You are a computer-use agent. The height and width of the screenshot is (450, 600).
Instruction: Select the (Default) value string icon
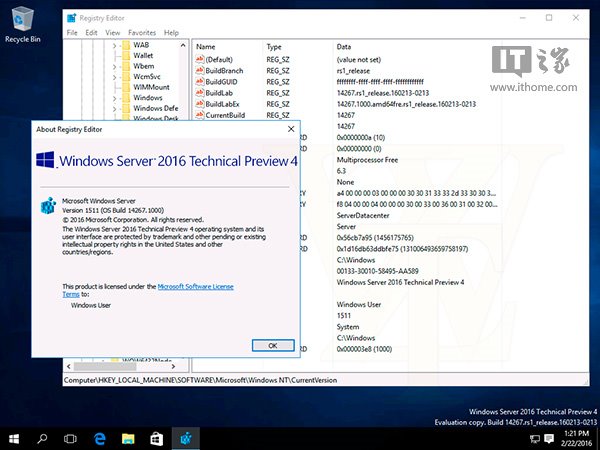pyautogui.click(x=199, y=59)
